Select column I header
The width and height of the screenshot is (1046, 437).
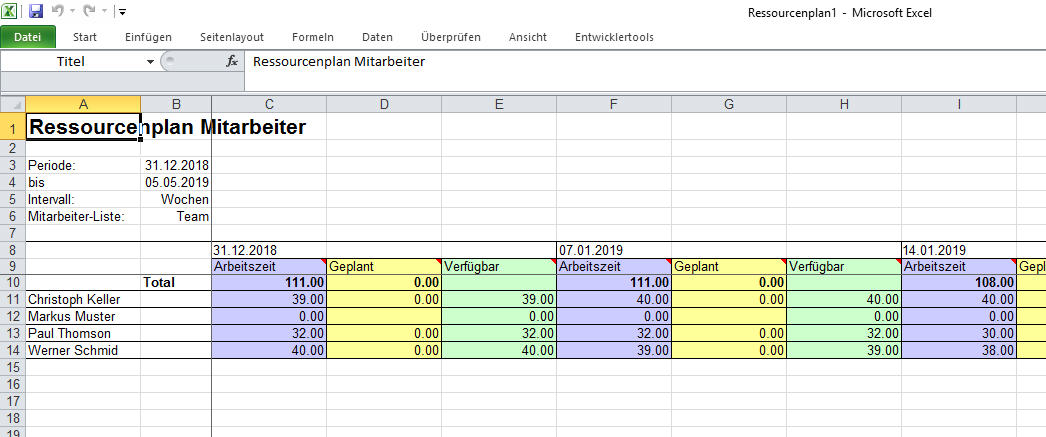(x=959, y=104)
